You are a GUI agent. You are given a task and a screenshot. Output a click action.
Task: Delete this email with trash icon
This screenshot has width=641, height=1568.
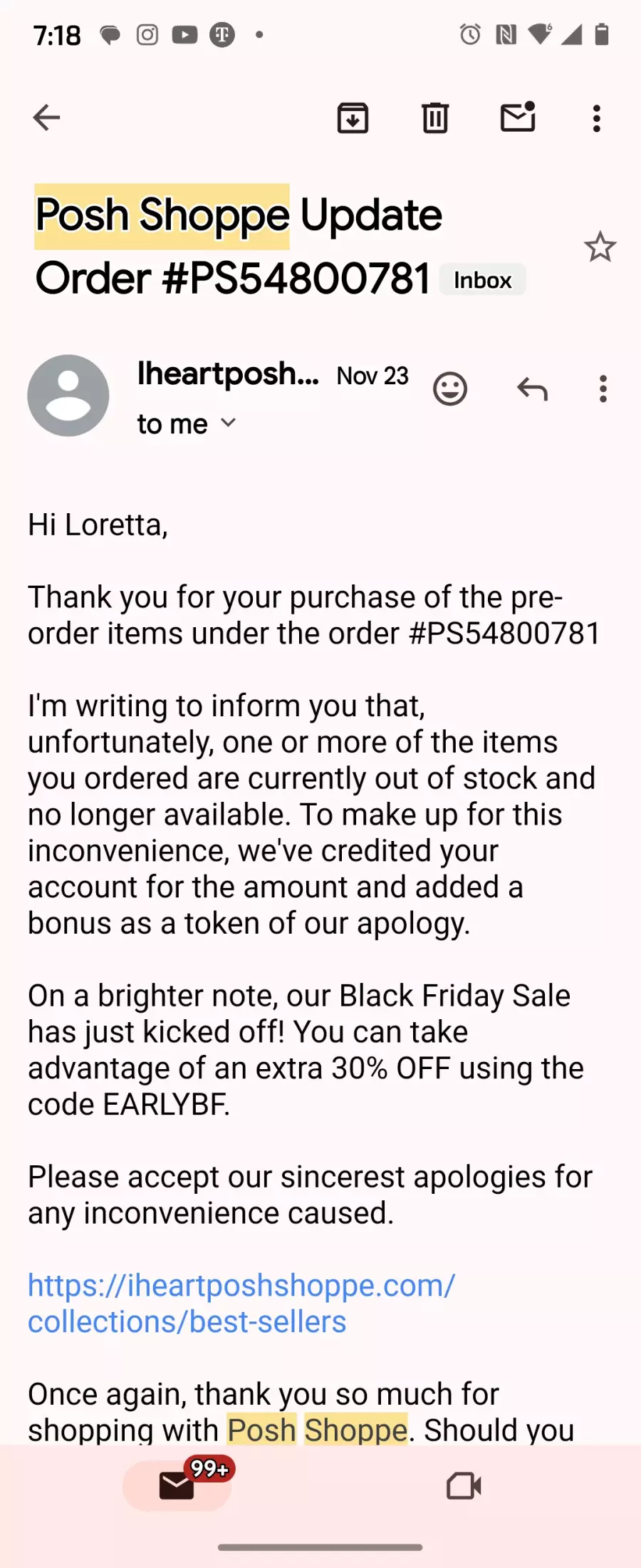pyautogui.click(x=435, y=118)
